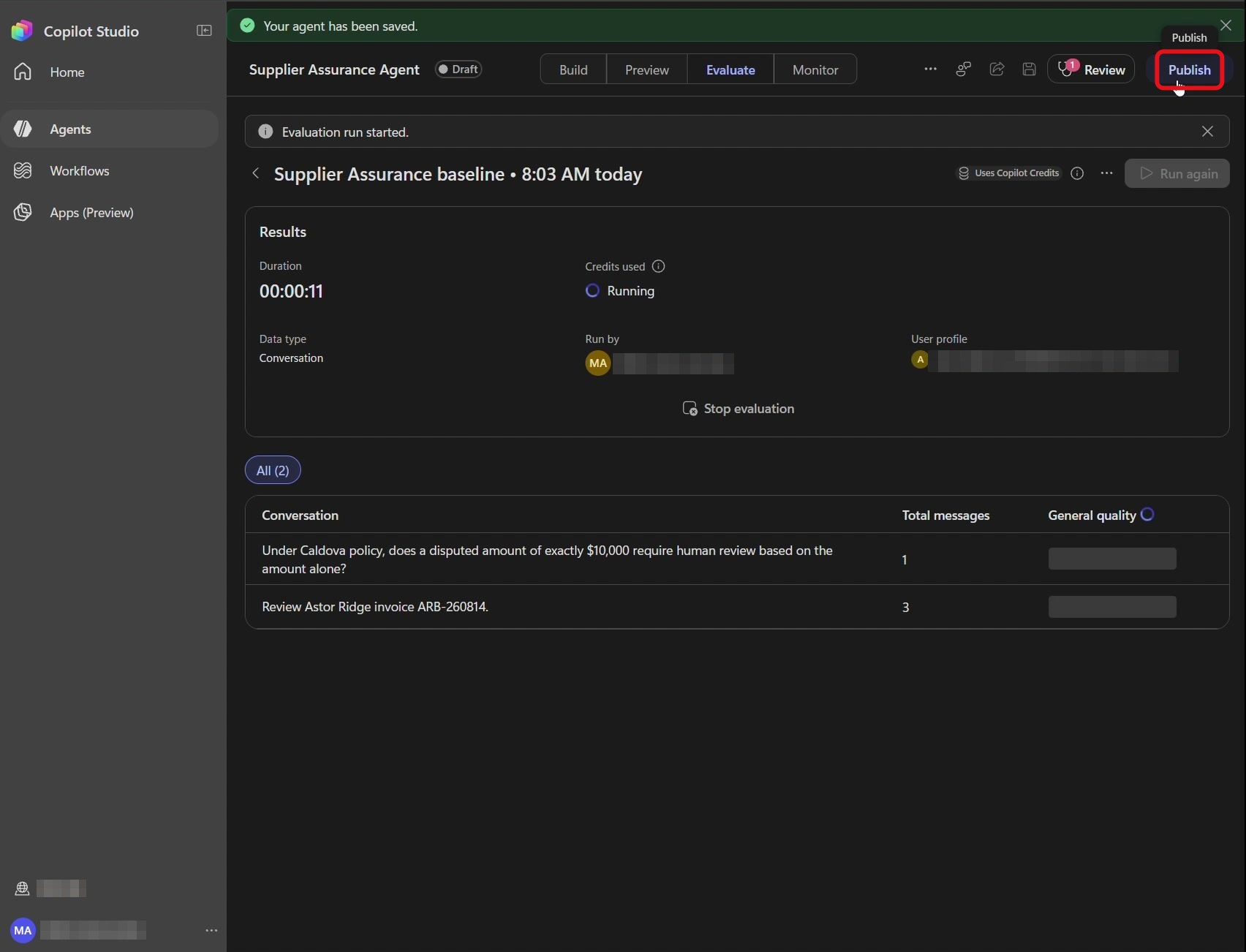Screen dimensions: 1246x952
Task: Click the share agent icon
Action: (x=997, y=69)
